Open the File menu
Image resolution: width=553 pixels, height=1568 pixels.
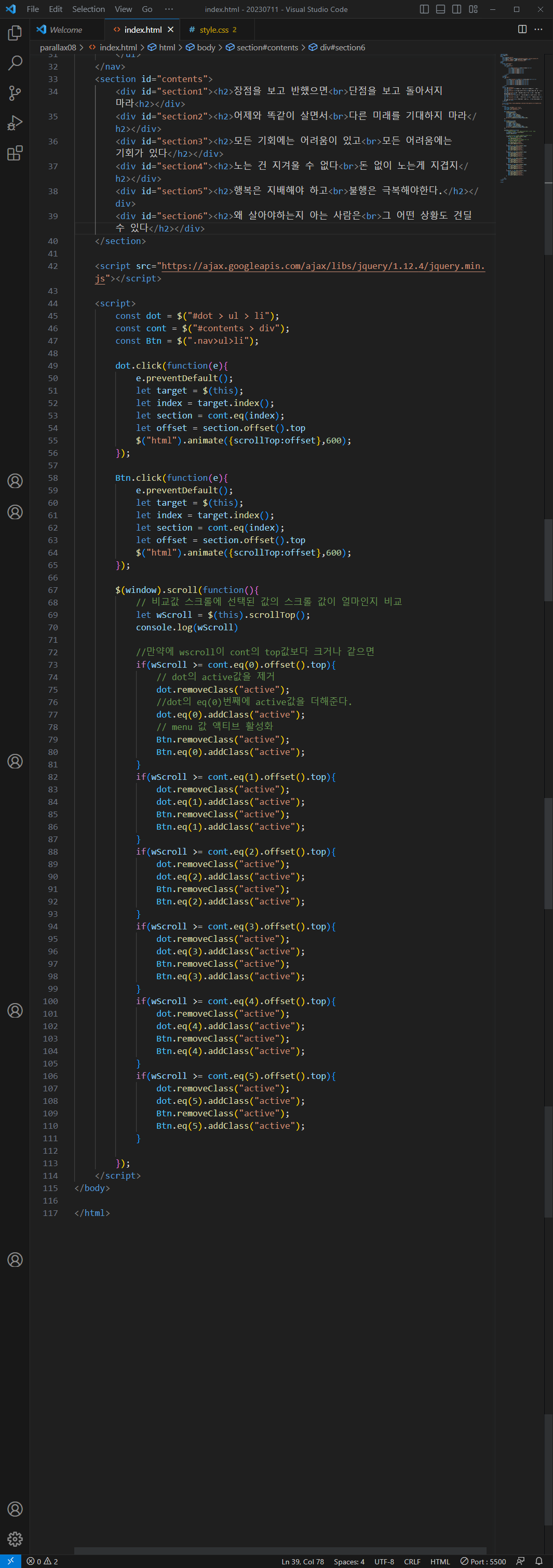(x=33, y=9)
